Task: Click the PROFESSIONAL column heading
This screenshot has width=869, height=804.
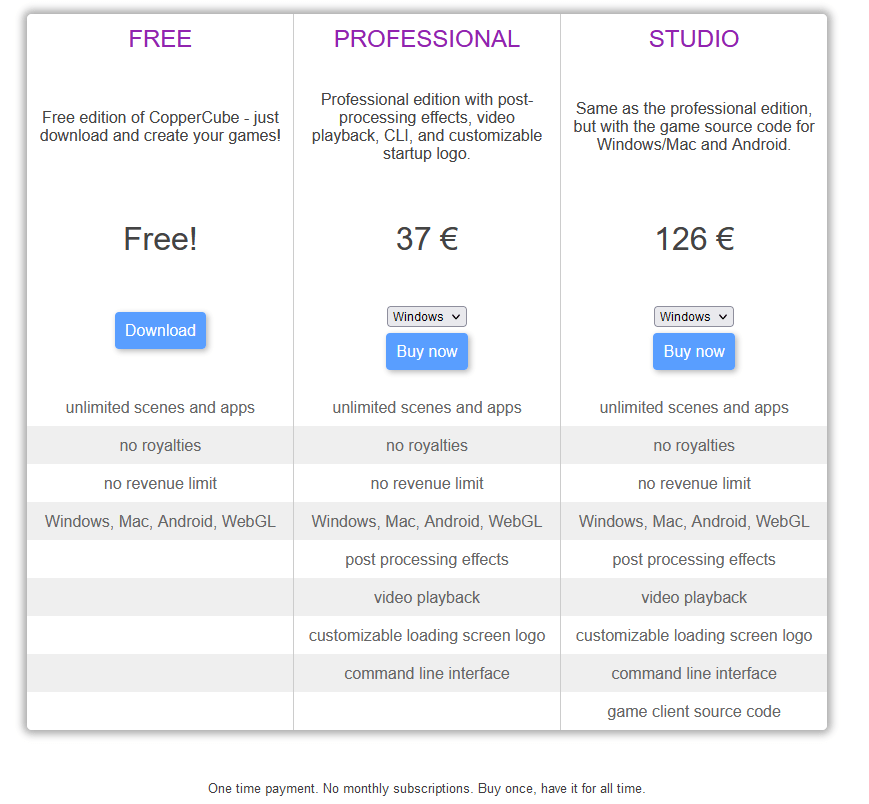Action: (x=427, y=39)
